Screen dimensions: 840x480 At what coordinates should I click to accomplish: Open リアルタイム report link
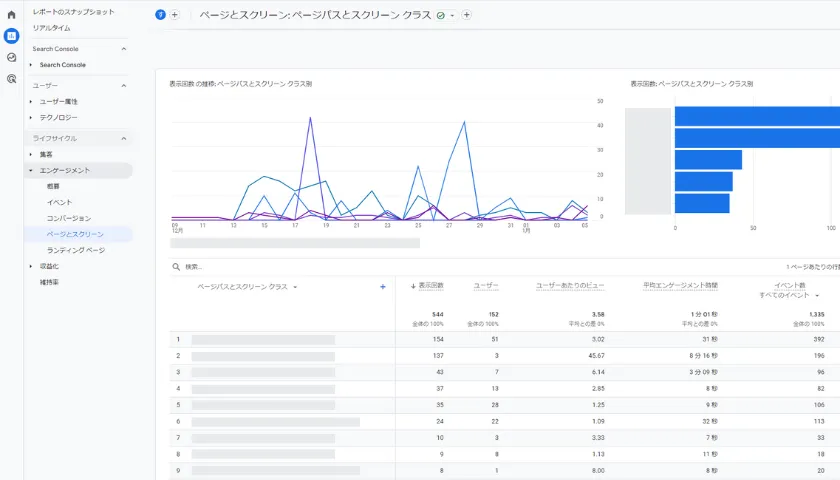[51, 28]
